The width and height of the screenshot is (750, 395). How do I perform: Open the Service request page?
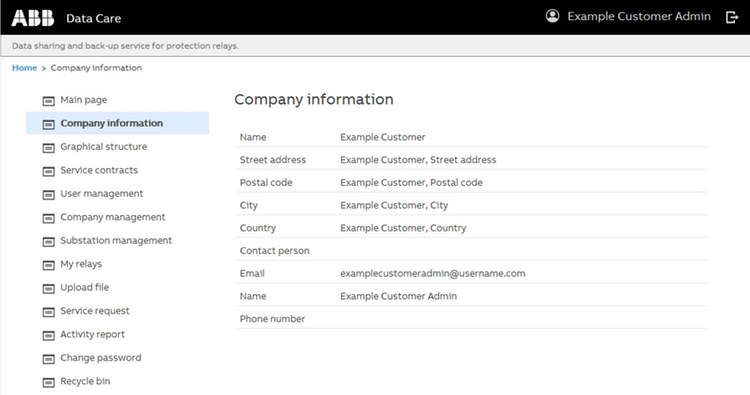[x=95, y=311]
